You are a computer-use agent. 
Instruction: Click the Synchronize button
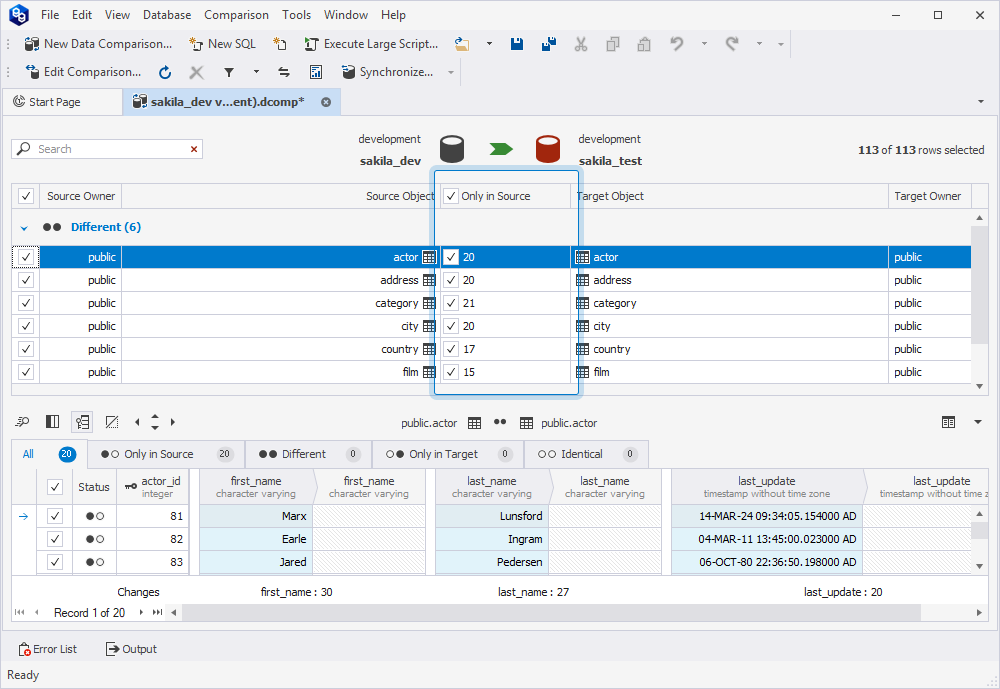coord(387,72)
